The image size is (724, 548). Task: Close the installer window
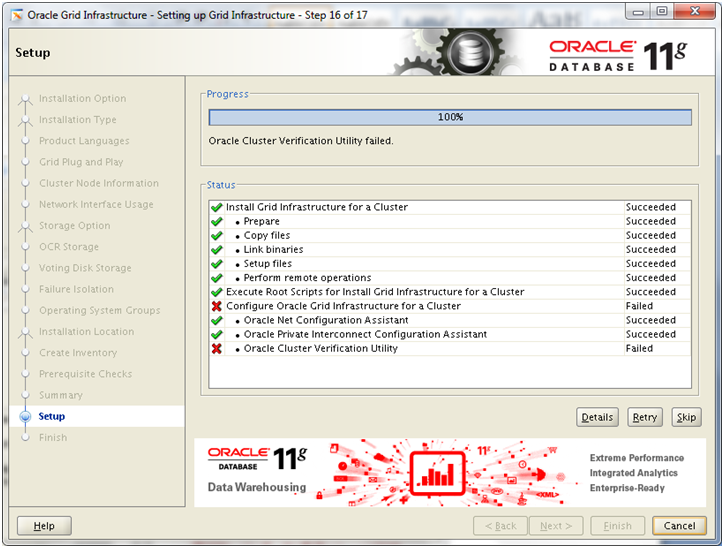(x=695, y=11)
